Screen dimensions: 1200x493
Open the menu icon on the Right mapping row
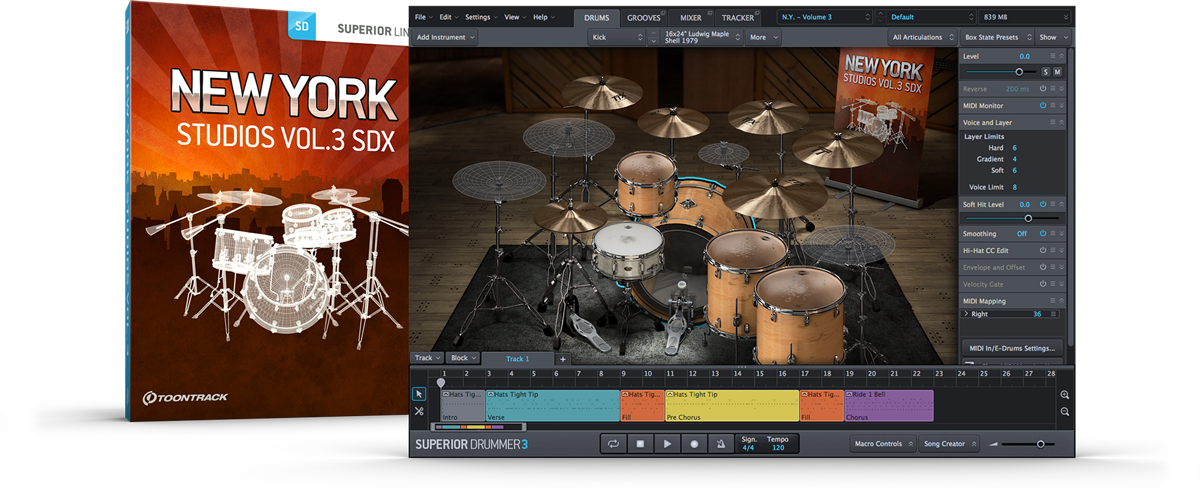tap(1052, 314)
